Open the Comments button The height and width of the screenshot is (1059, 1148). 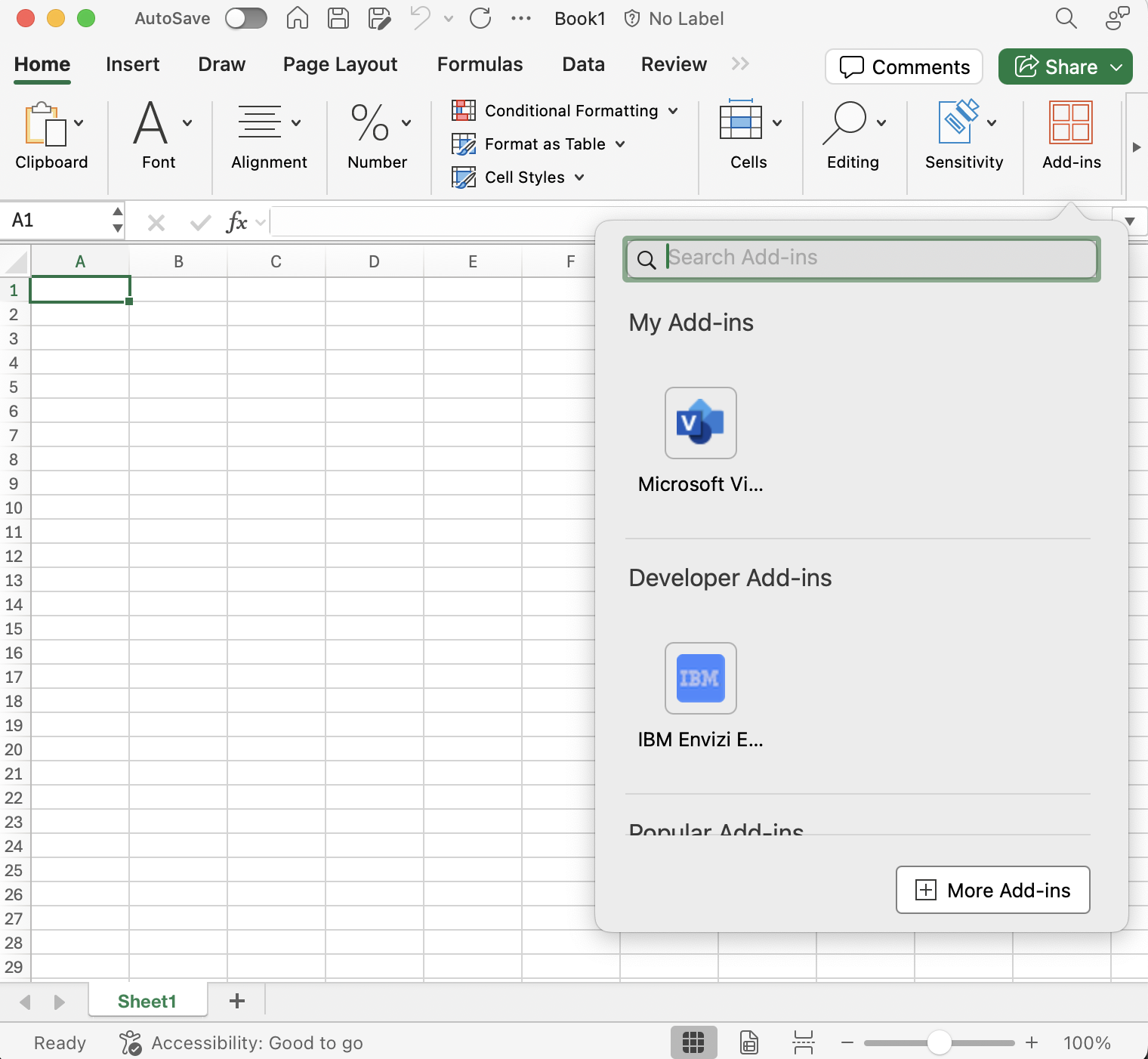point(904,66)
